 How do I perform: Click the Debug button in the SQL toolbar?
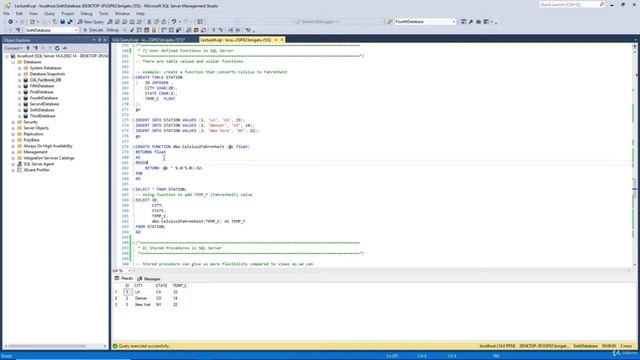pyautogui.click(x=112, y=30)
